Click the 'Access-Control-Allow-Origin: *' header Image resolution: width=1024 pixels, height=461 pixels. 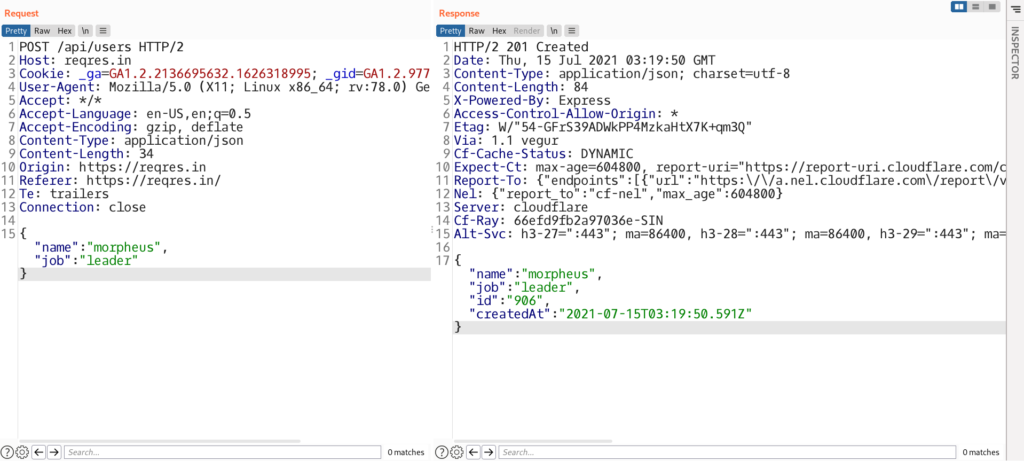(x=566, y=114)
